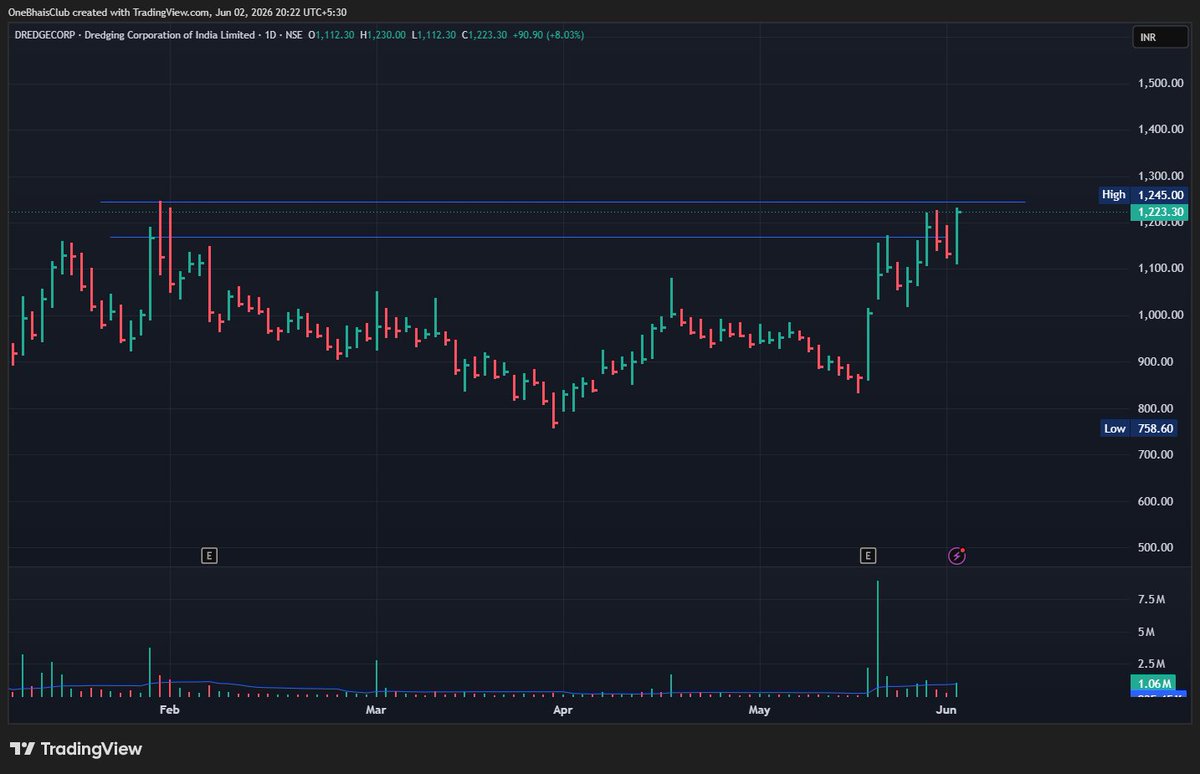
Task: Click the 2.5M volume axis label
Action: 1152,664
